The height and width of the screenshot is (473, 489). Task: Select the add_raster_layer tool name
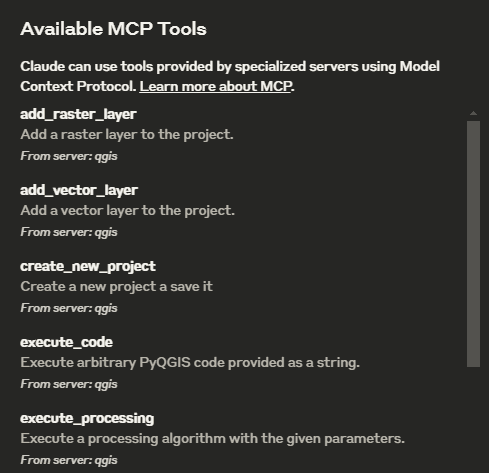point(78,114)
